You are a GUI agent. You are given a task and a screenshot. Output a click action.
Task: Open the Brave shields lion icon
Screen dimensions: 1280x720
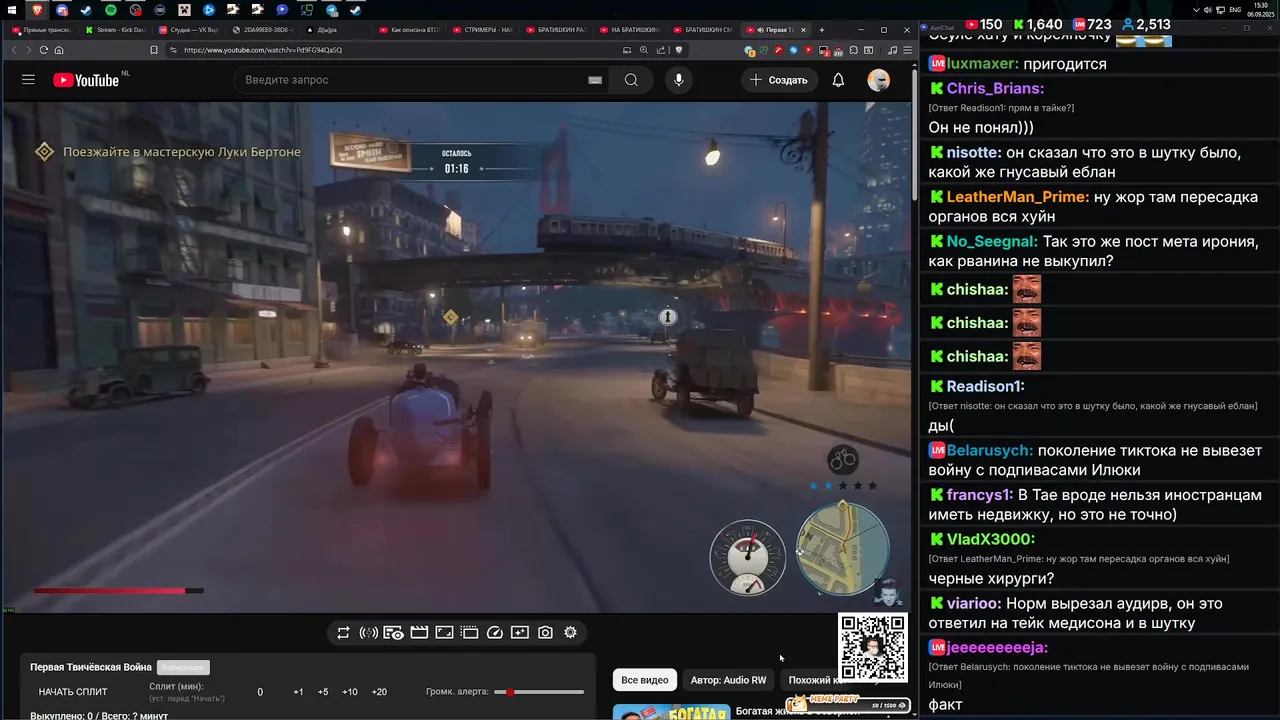pyautogui.click(x=679, y=50)
